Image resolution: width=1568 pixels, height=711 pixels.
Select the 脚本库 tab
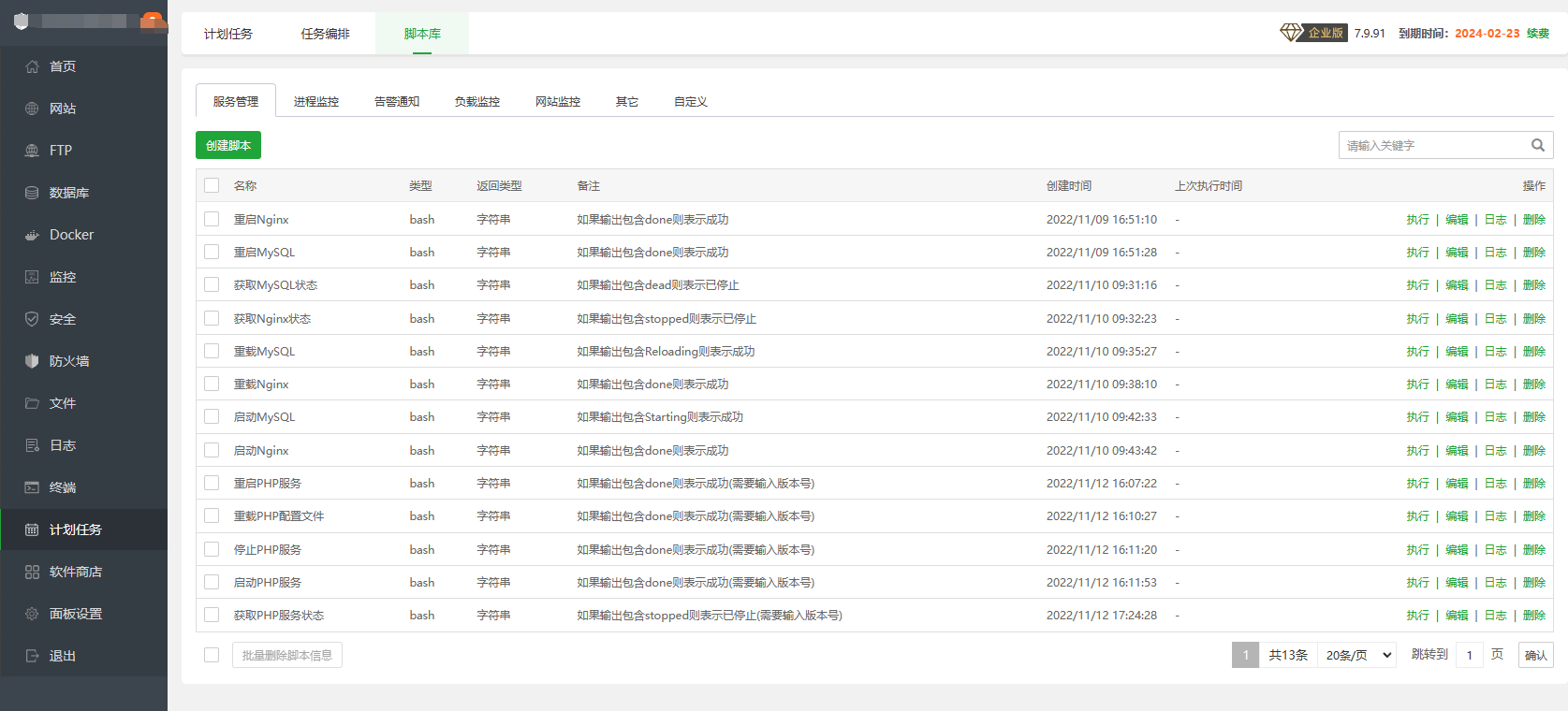coord(422,34)
